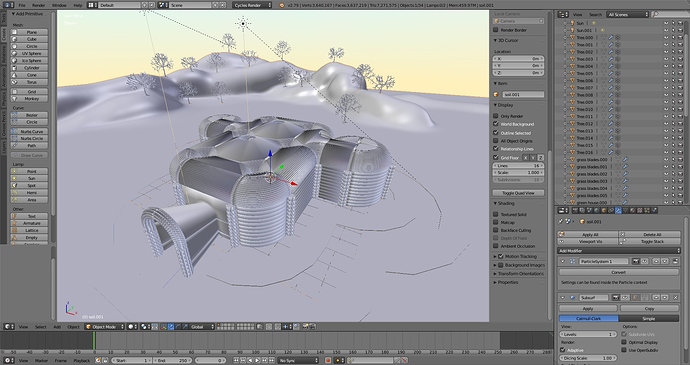690x365 pixels.
Task: Apply the Subsurf modifier
Action: pos(588,308)
